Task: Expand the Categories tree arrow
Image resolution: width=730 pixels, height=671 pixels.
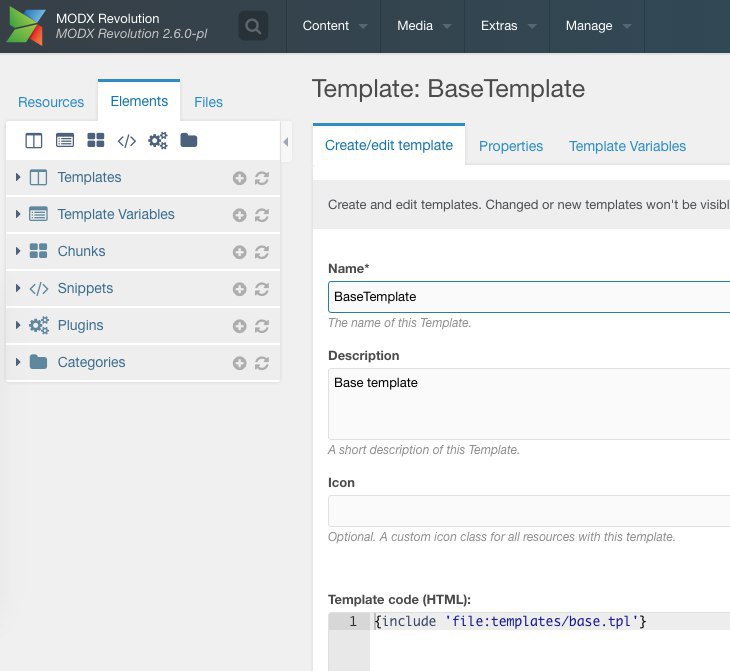Action: 18,362
